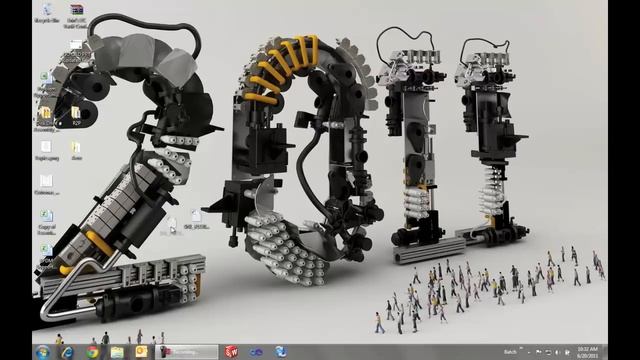Open the network tray icon

pyautogui.click(x=548, y=352)
